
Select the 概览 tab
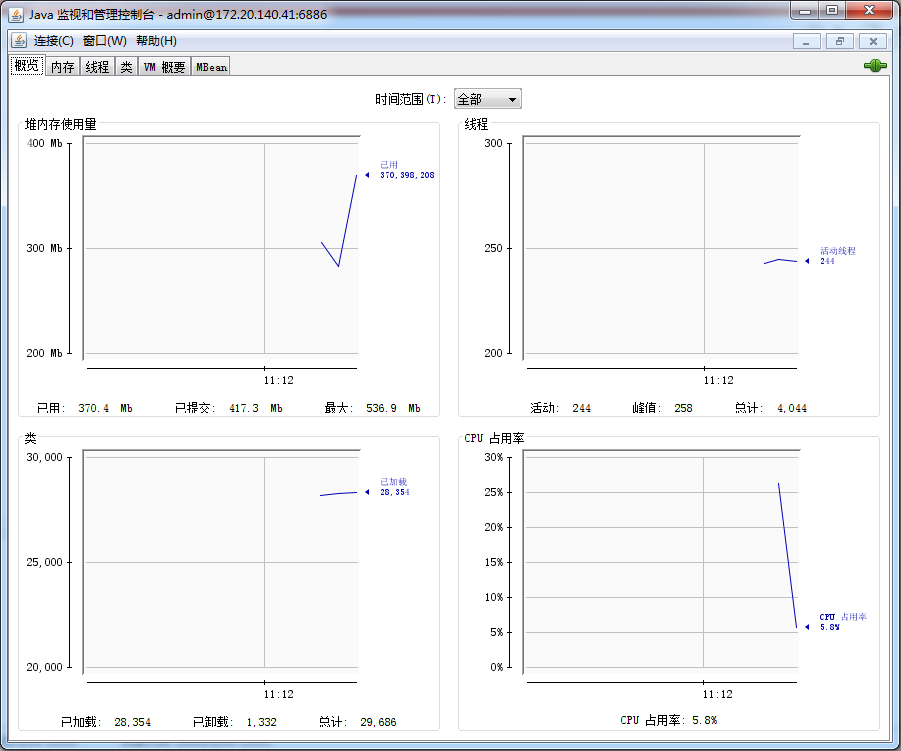[x=27, y=66]
